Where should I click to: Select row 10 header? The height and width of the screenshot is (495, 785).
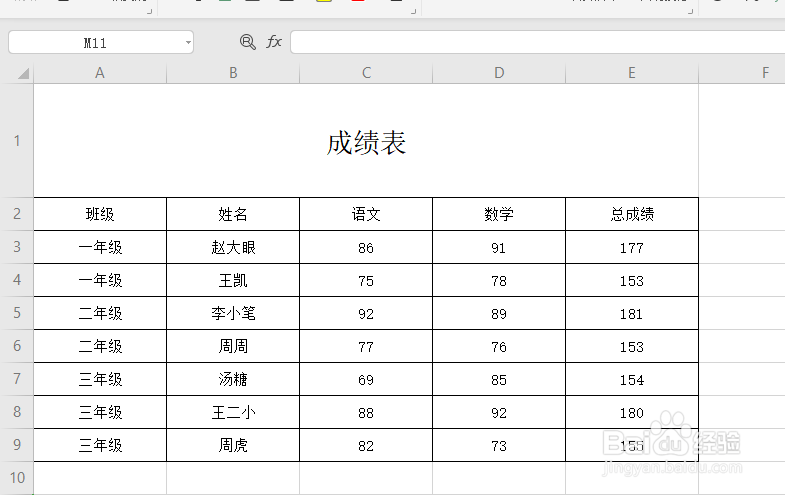[17, 478]
